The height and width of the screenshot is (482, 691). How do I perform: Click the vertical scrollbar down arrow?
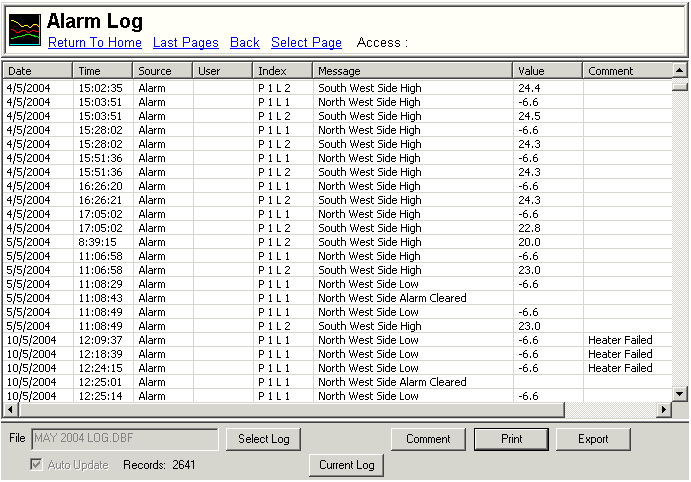(x=679, y=394)
